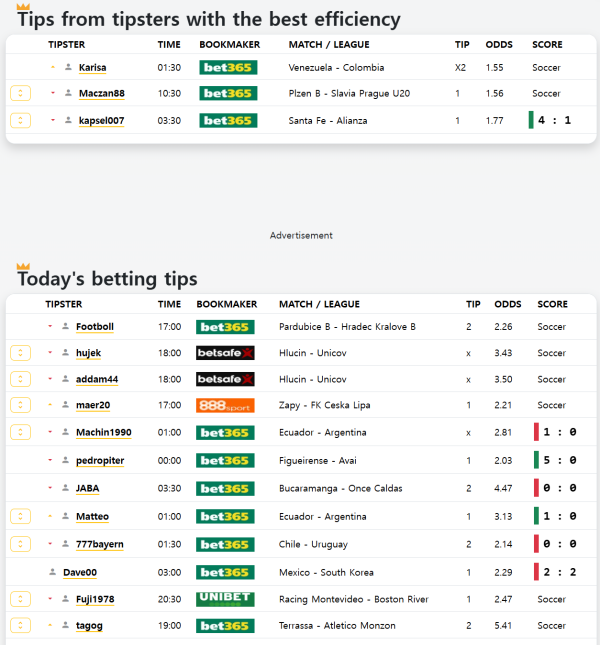Click the Unibet bookmaker logo
Viewport: 600px width, 645px height.
click(x=225, y=599)
